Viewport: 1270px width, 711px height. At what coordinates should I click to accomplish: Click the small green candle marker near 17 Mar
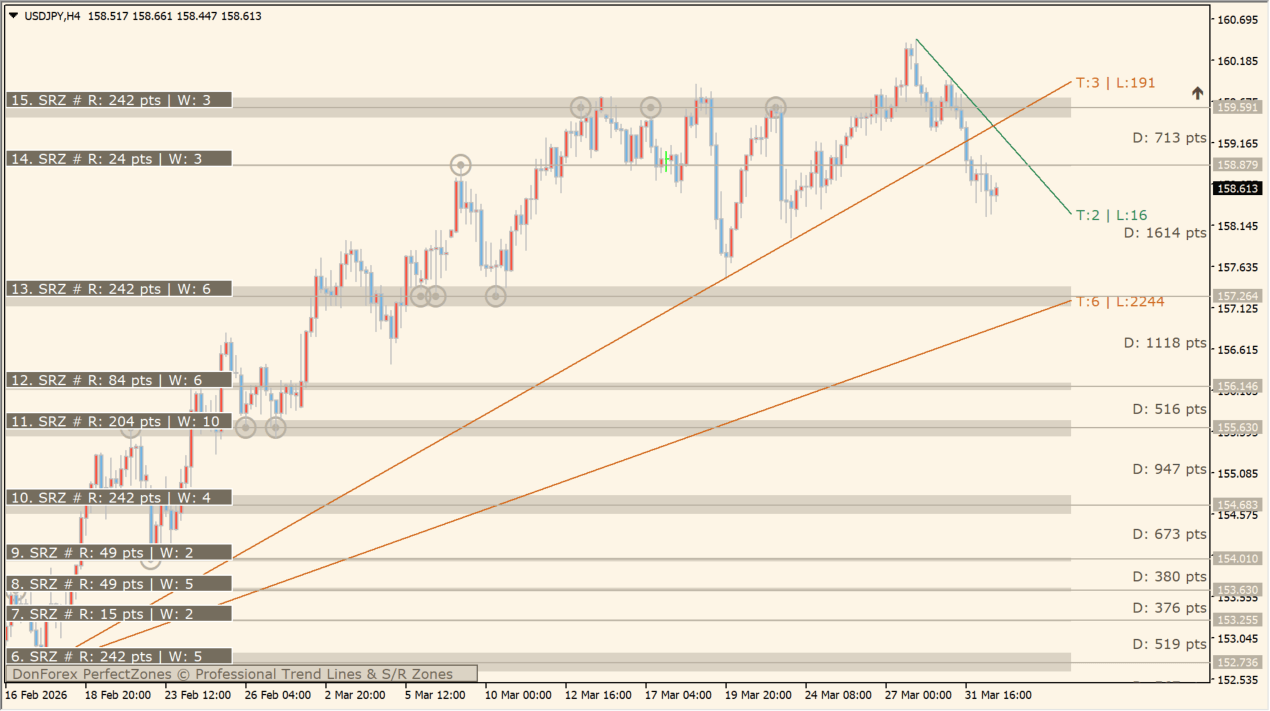(x=666, y=160)
